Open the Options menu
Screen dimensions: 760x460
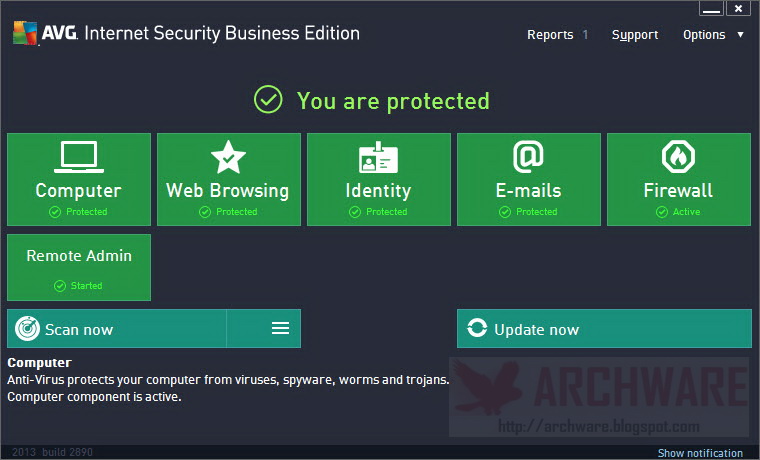tap(704, 35)
